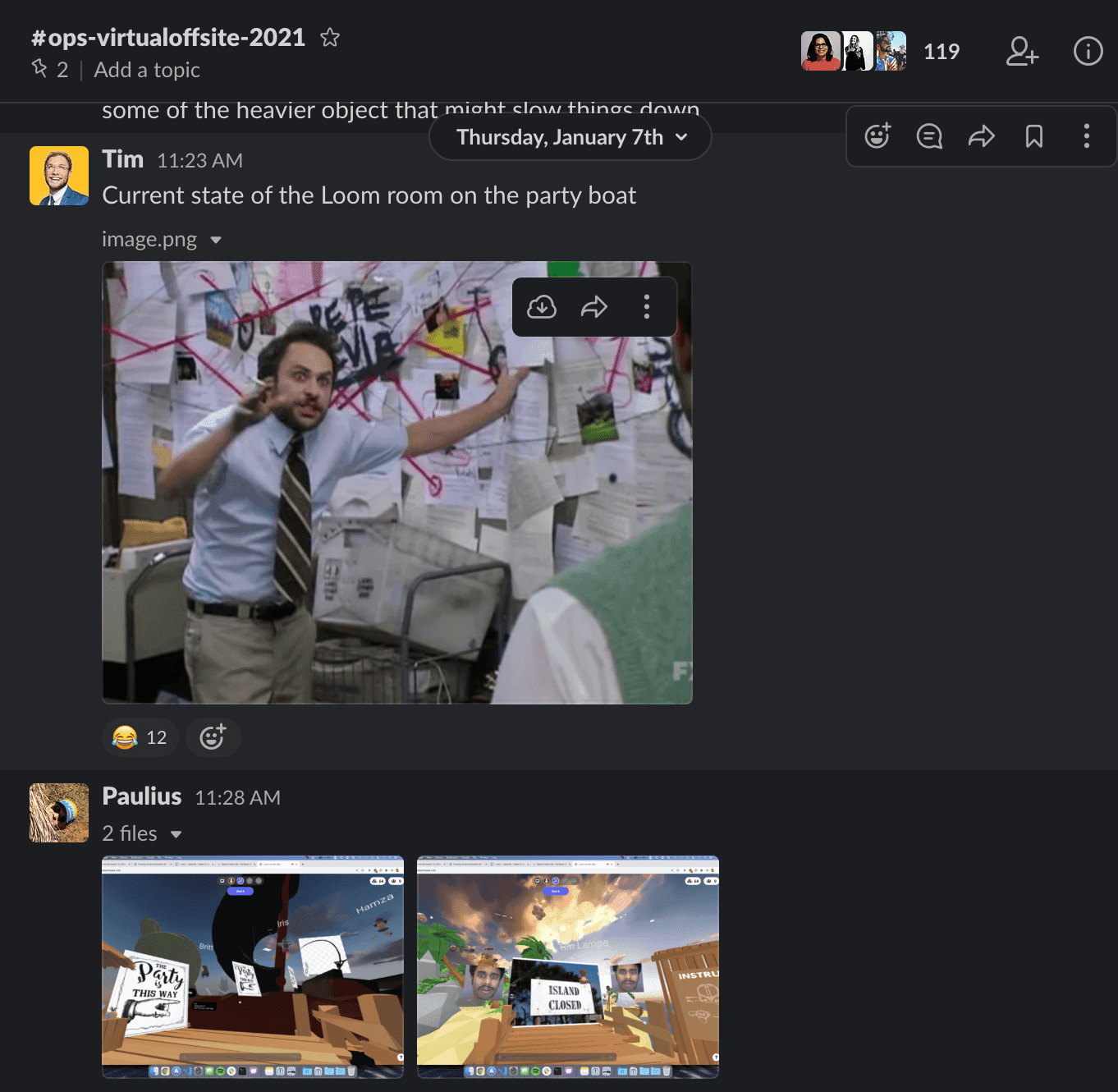Expand Thursday, January 7th date dropdown

pyautogui.click(x=570, y=137)
